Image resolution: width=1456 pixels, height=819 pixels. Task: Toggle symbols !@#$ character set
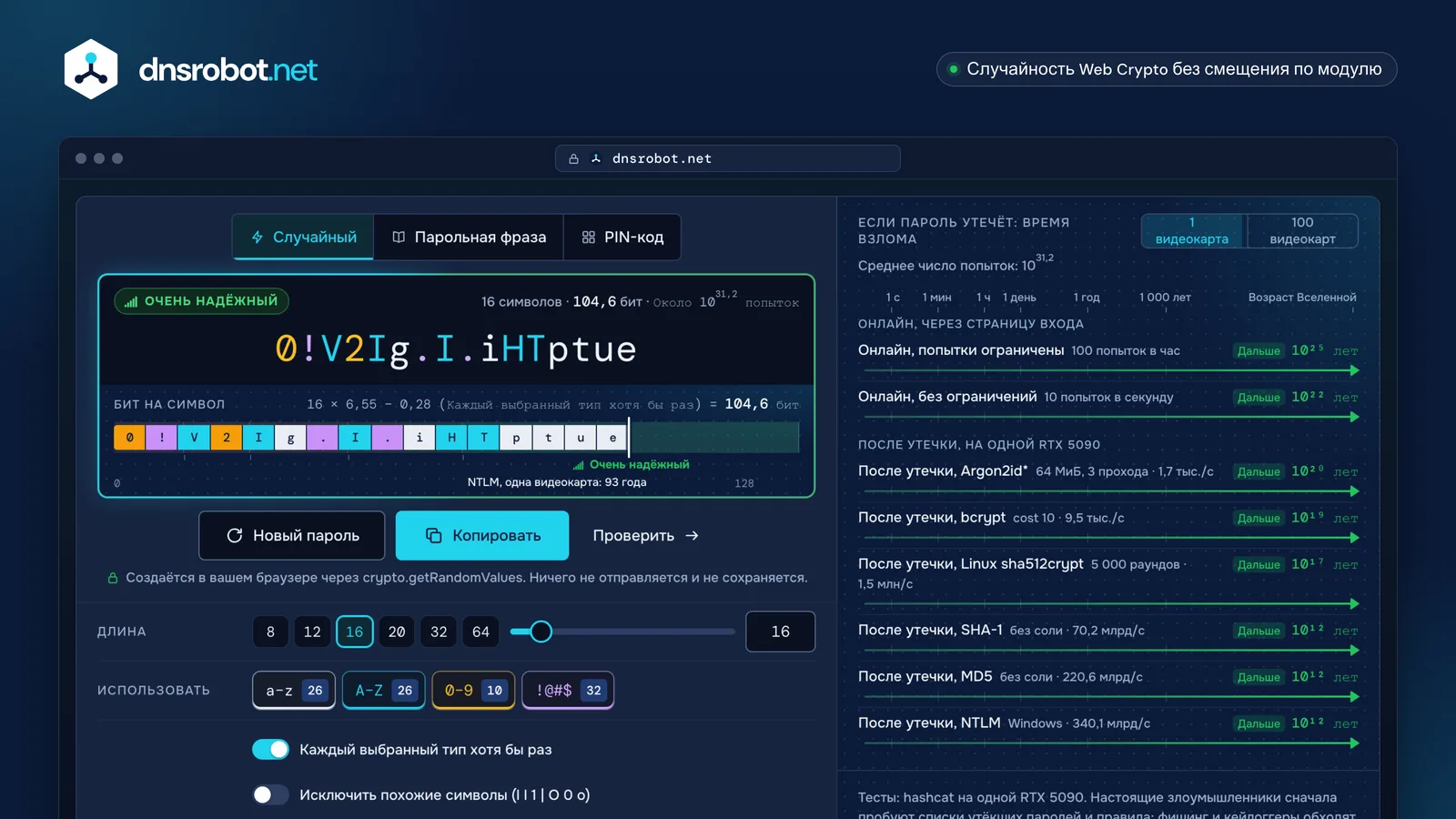[568, 690]
